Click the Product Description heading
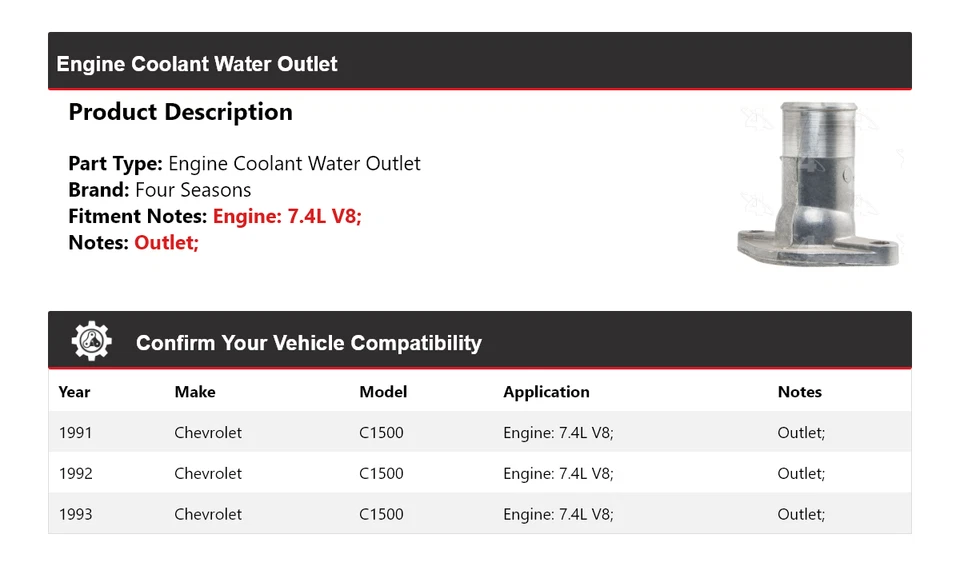Viewport: 960px width, 566px height. (x=180, y=112)
